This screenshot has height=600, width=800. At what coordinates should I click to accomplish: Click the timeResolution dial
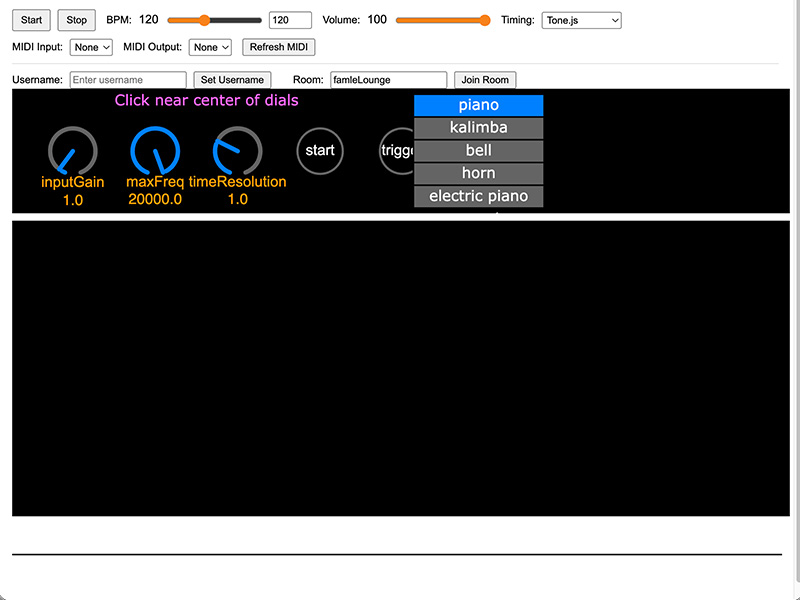(x=237, y=151)
